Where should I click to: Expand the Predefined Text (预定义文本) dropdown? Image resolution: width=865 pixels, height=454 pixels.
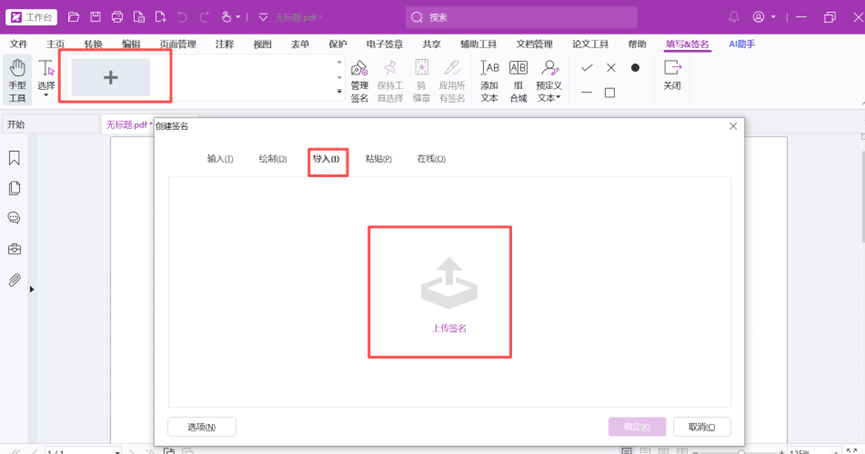[x=549, y=98]
